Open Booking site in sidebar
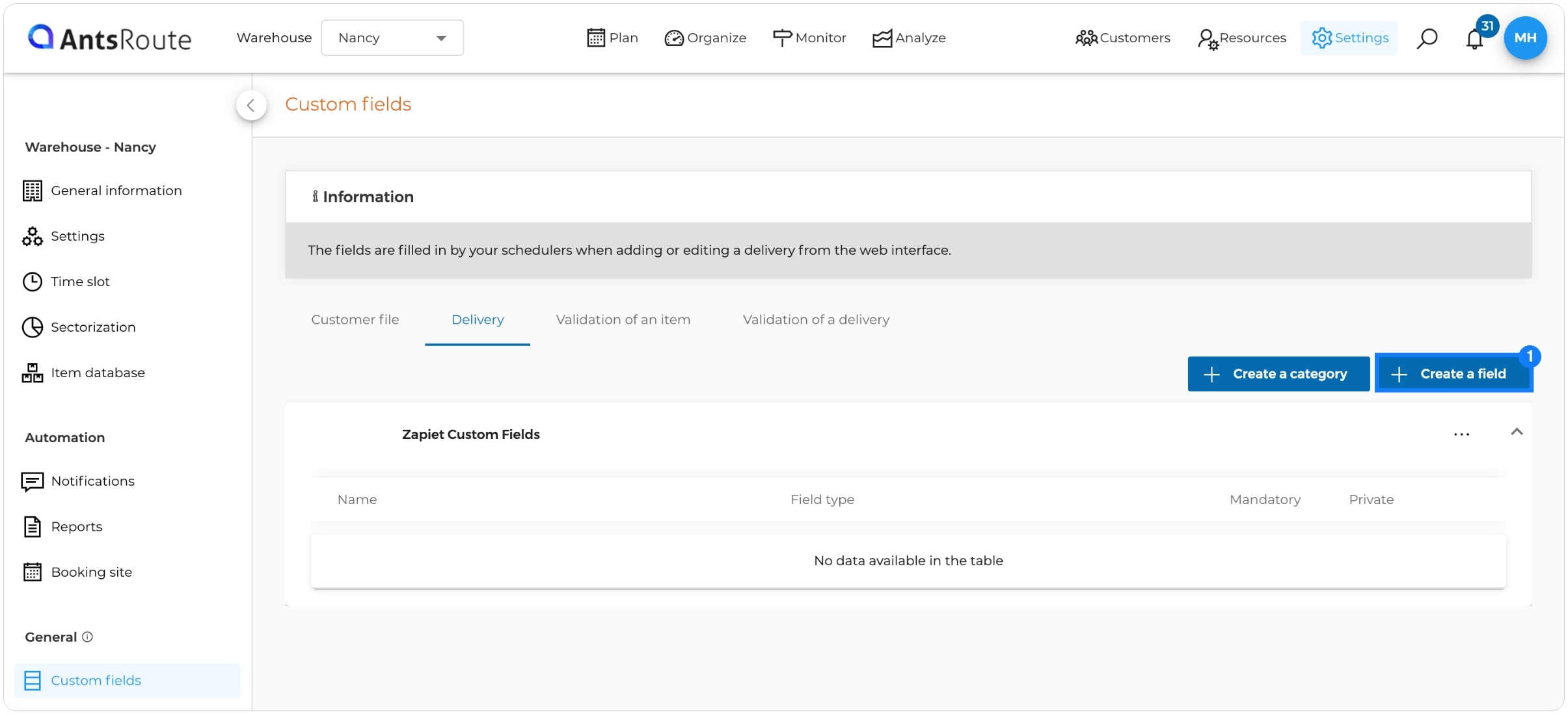 pyautogui.click(x=77, y=572)
